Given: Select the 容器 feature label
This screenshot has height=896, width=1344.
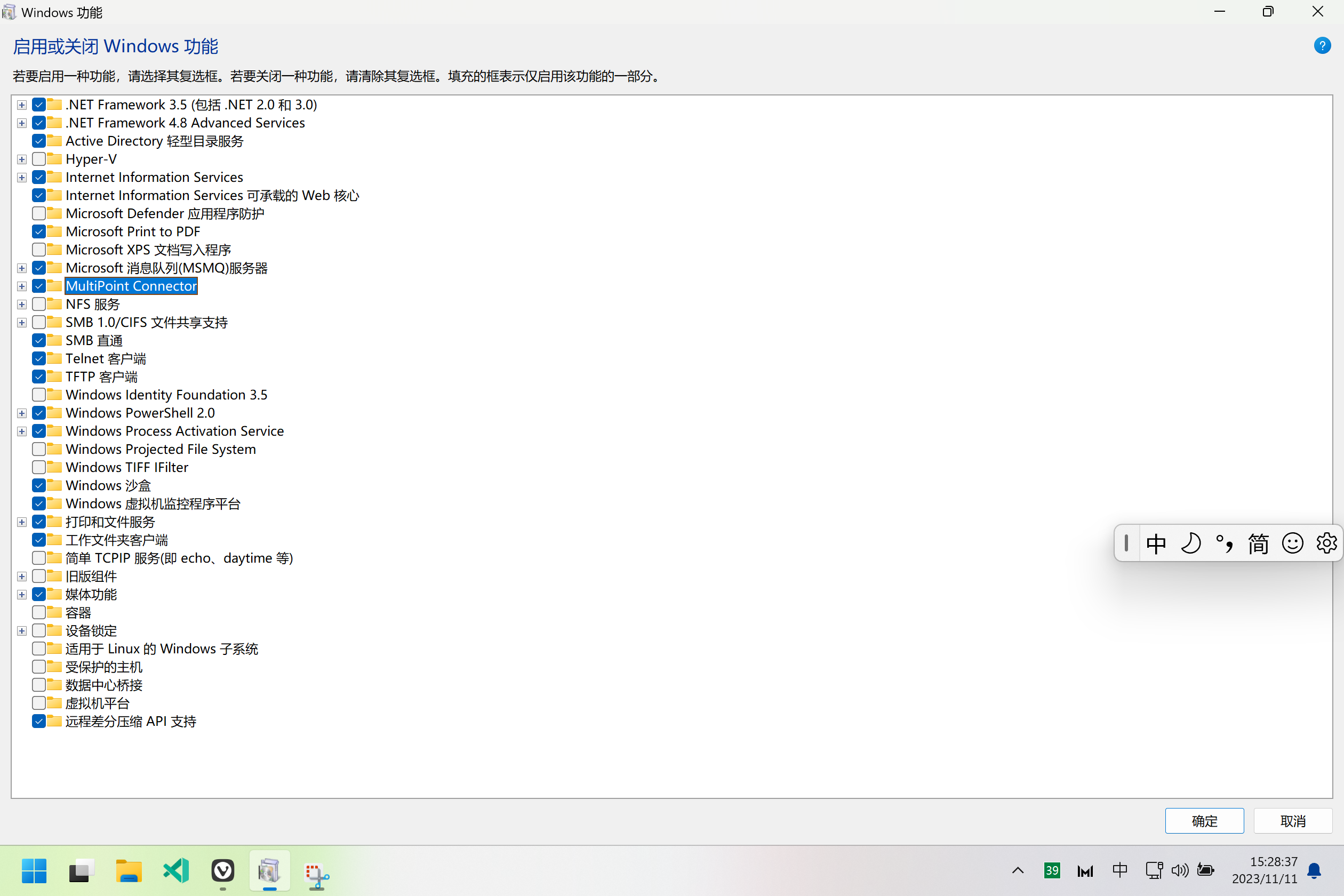Looking at the screenshot, I should [x=78, y=613].
